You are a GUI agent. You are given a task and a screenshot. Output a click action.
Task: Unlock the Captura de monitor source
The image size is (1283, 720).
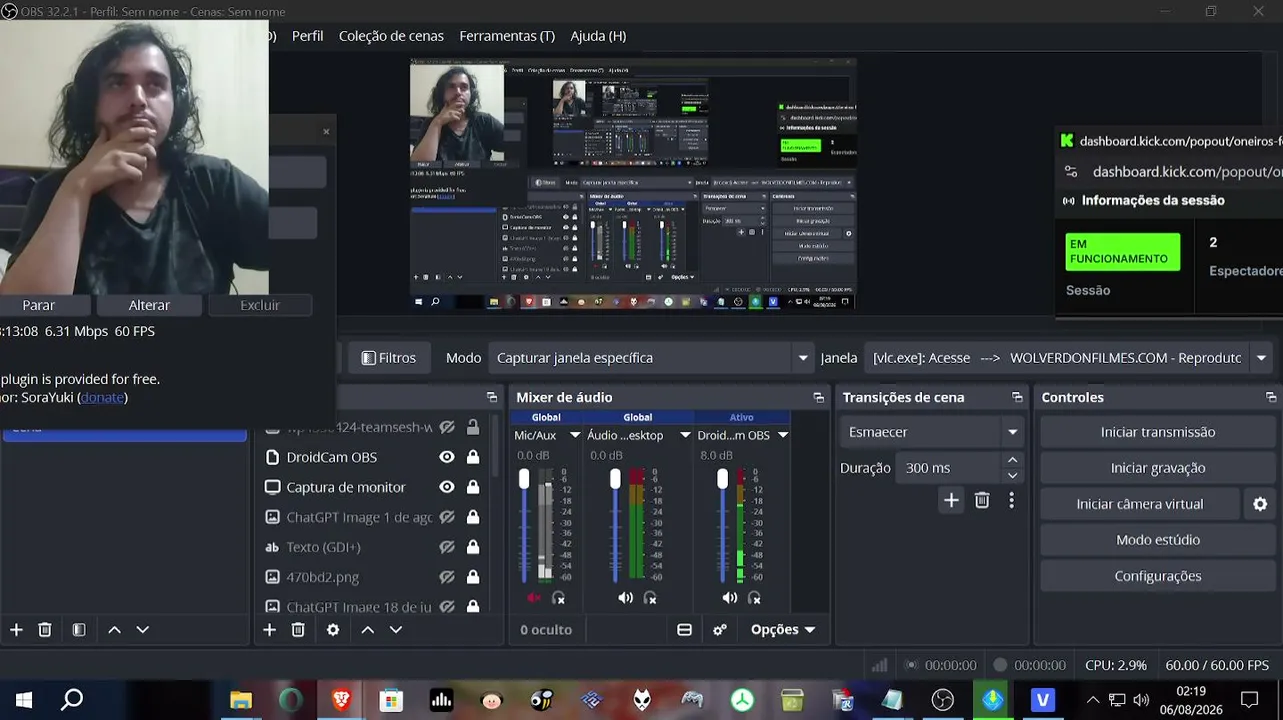(x=473, y=487)
